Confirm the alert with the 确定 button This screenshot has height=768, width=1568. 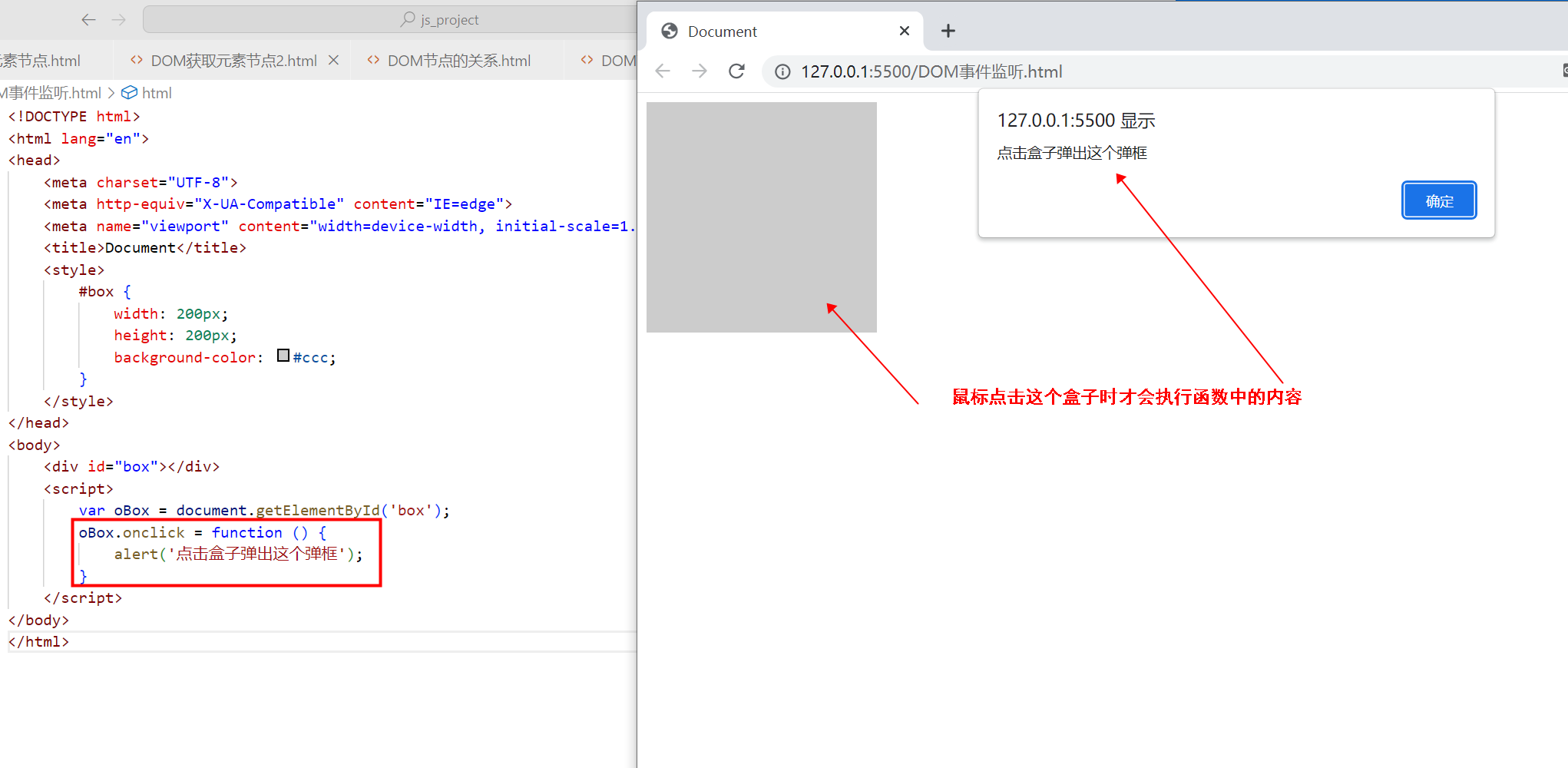pos(1439,201)
